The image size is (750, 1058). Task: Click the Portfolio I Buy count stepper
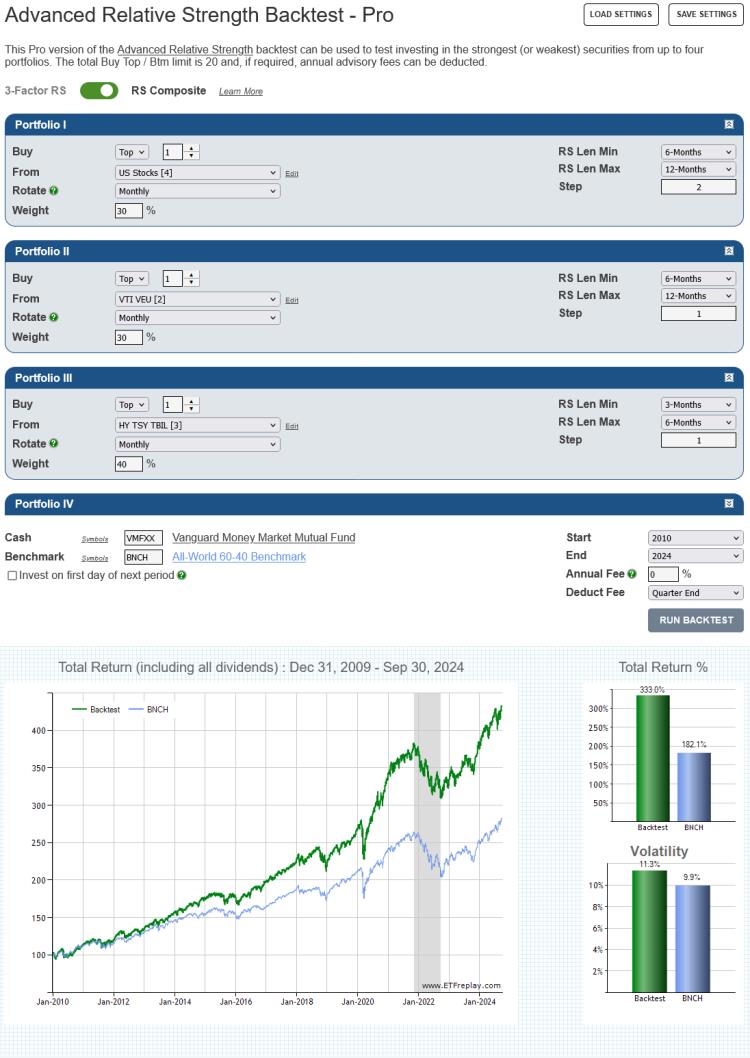click(181, 152)
